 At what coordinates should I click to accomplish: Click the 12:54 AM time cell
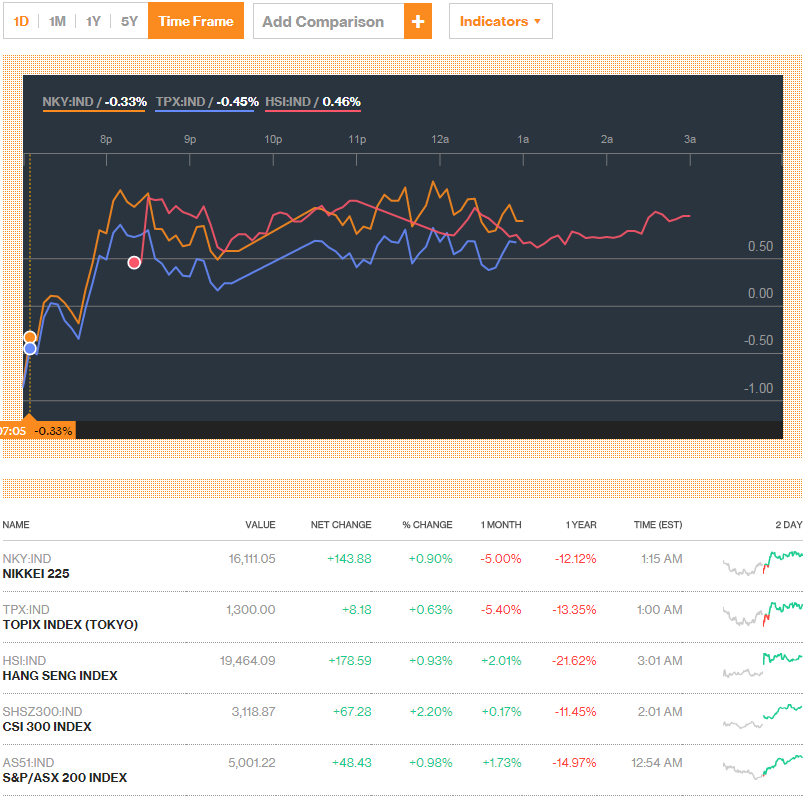point(657,763)
